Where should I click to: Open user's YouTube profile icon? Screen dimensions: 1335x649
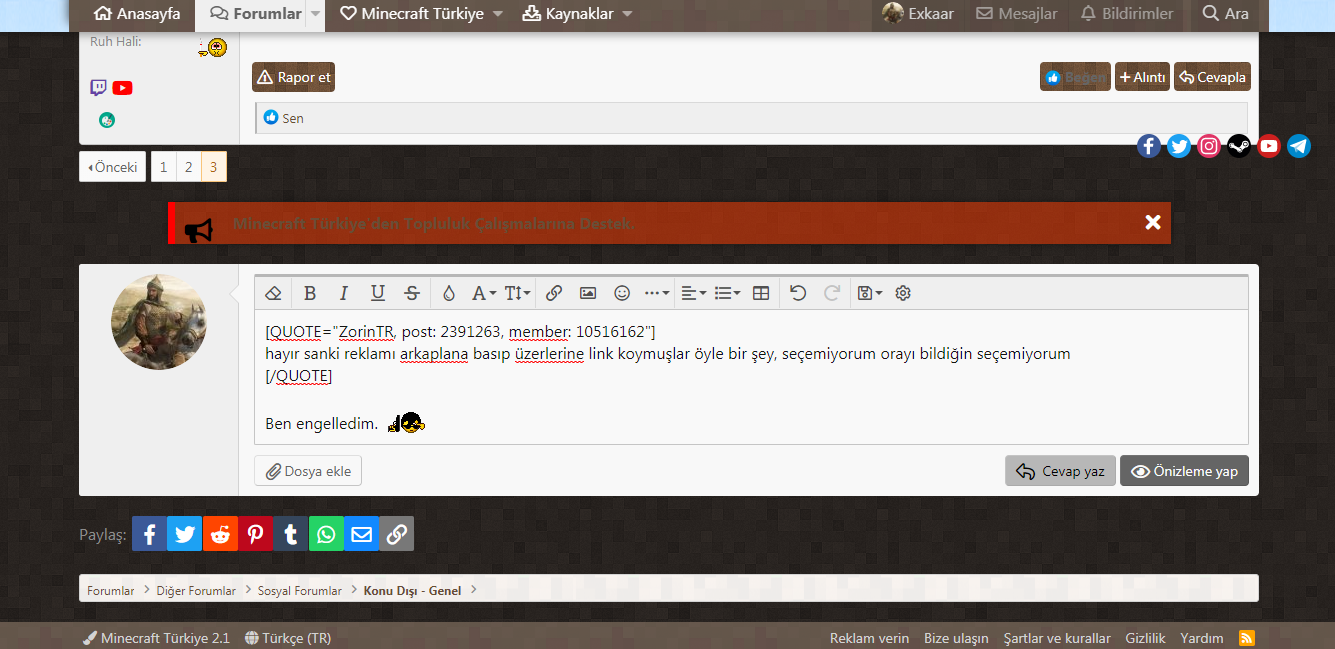tap(122, 88)
